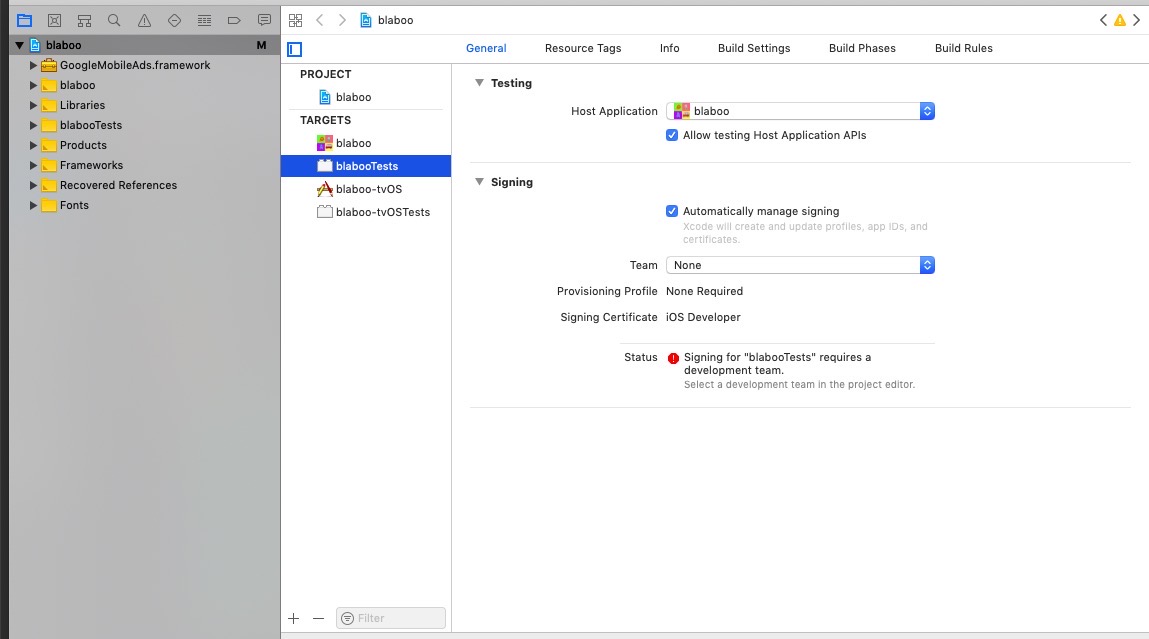Open the Breakpoint navigator

pyautogui.click(x=234, y=21)
